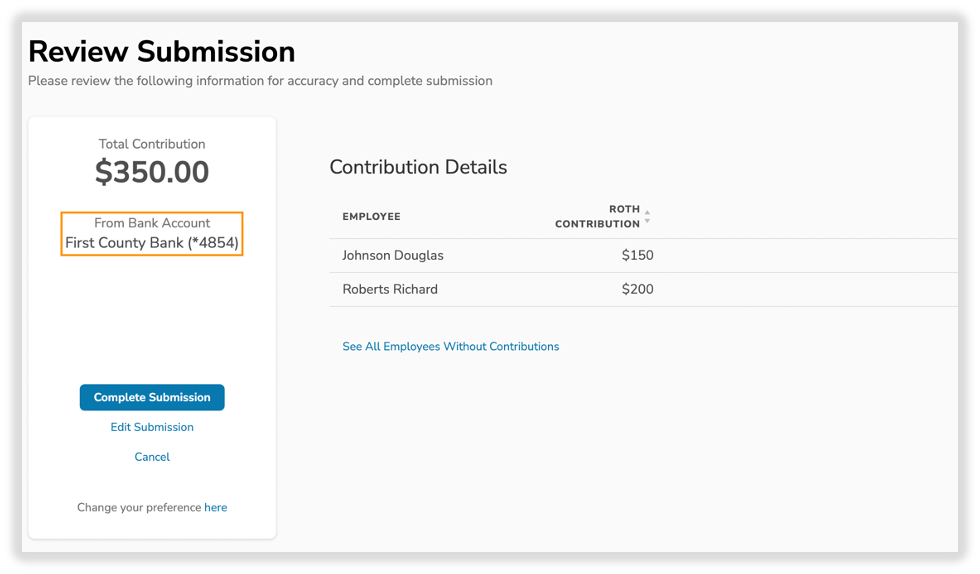This screenshot has width=980, height=574.
Task: Select the Roberts Richard employee name
Action: 390,289
